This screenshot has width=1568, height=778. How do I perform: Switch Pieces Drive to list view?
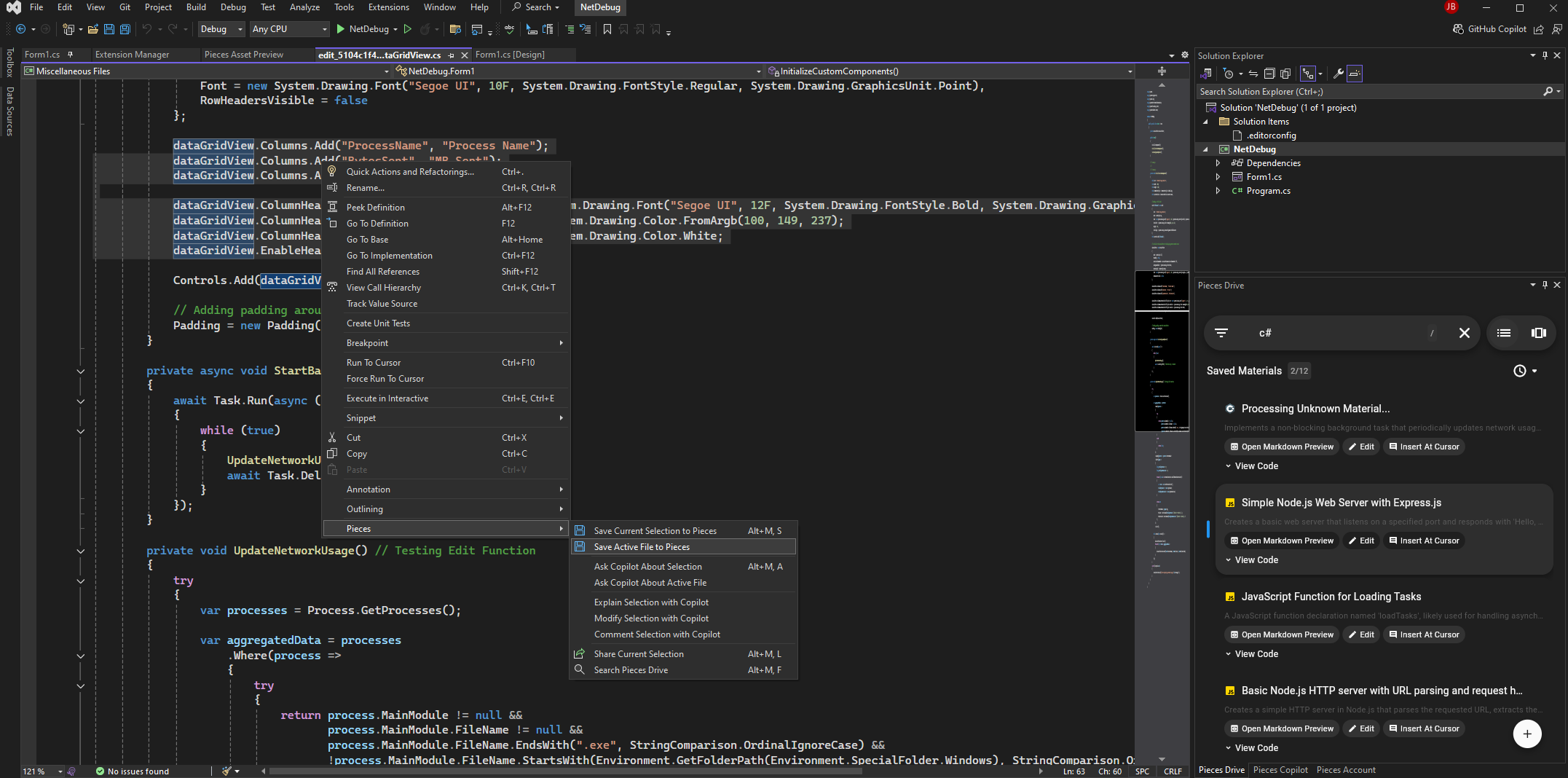[1504, 333]
